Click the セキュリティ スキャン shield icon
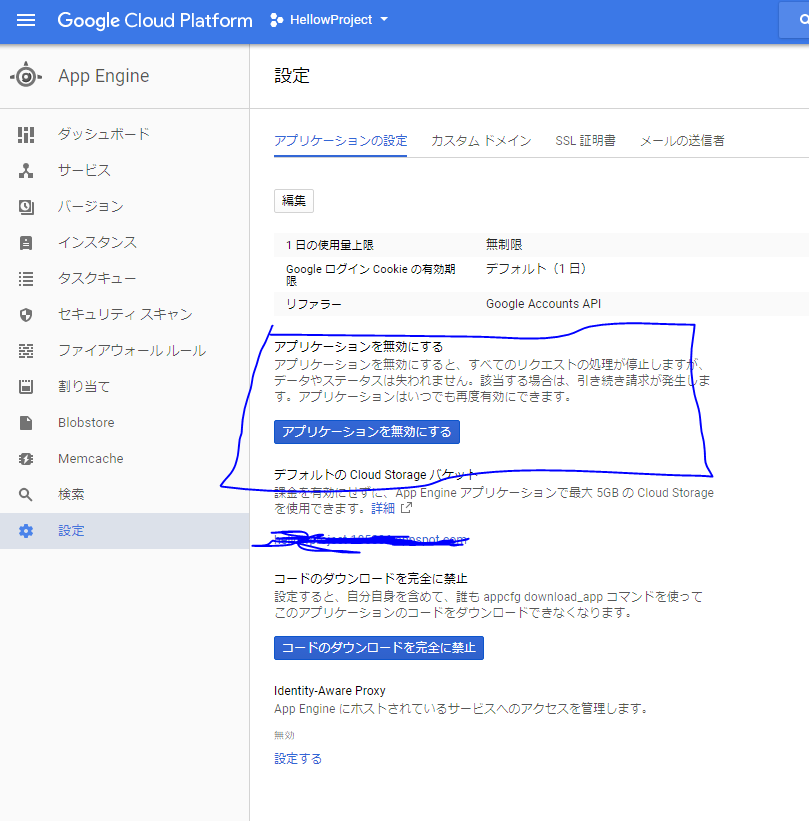The width and height of the screenshot is (809, 821). pyautogui.click(x=26, y=315)
